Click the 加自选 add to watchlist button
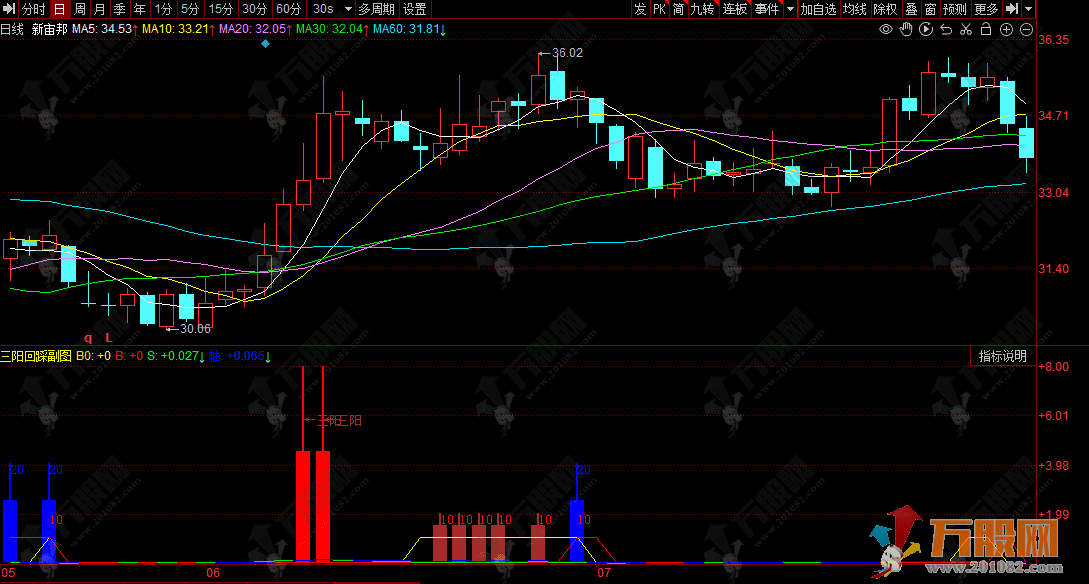1089x584 pixels. [x=818, y=9]
